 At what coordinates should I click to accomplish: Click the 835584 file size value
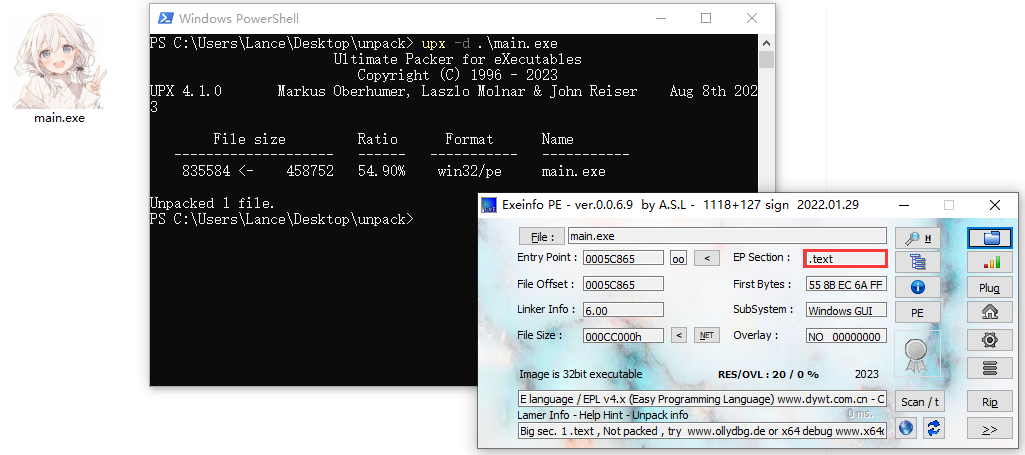[206, 172]
